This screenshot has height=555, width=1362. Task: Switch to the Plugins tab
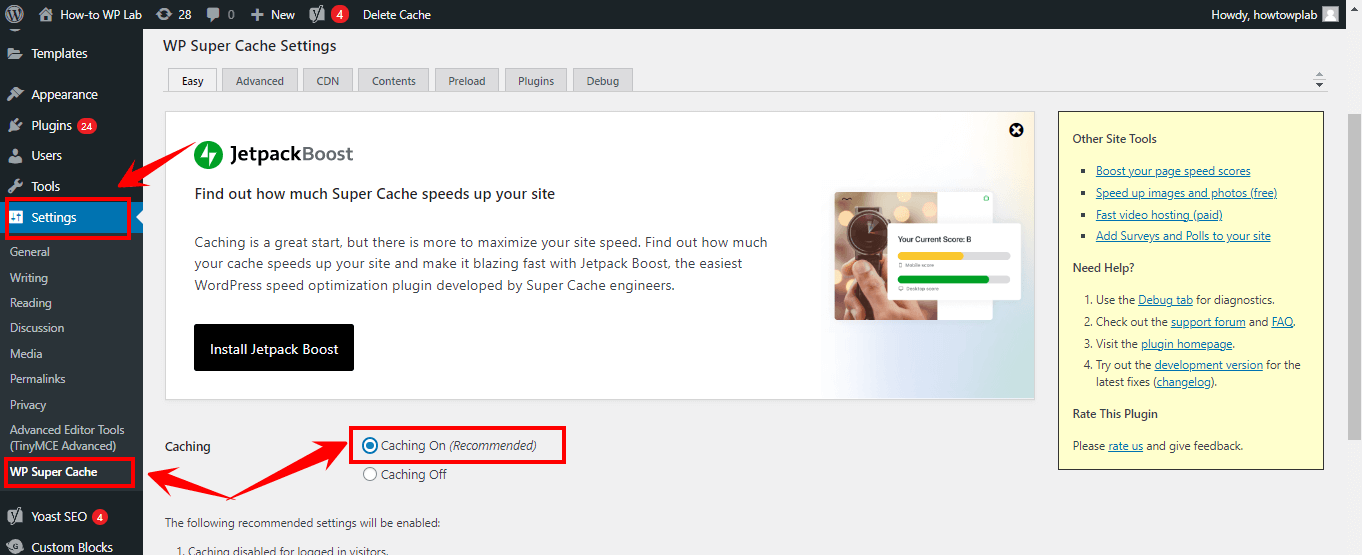tap(536, 80)
